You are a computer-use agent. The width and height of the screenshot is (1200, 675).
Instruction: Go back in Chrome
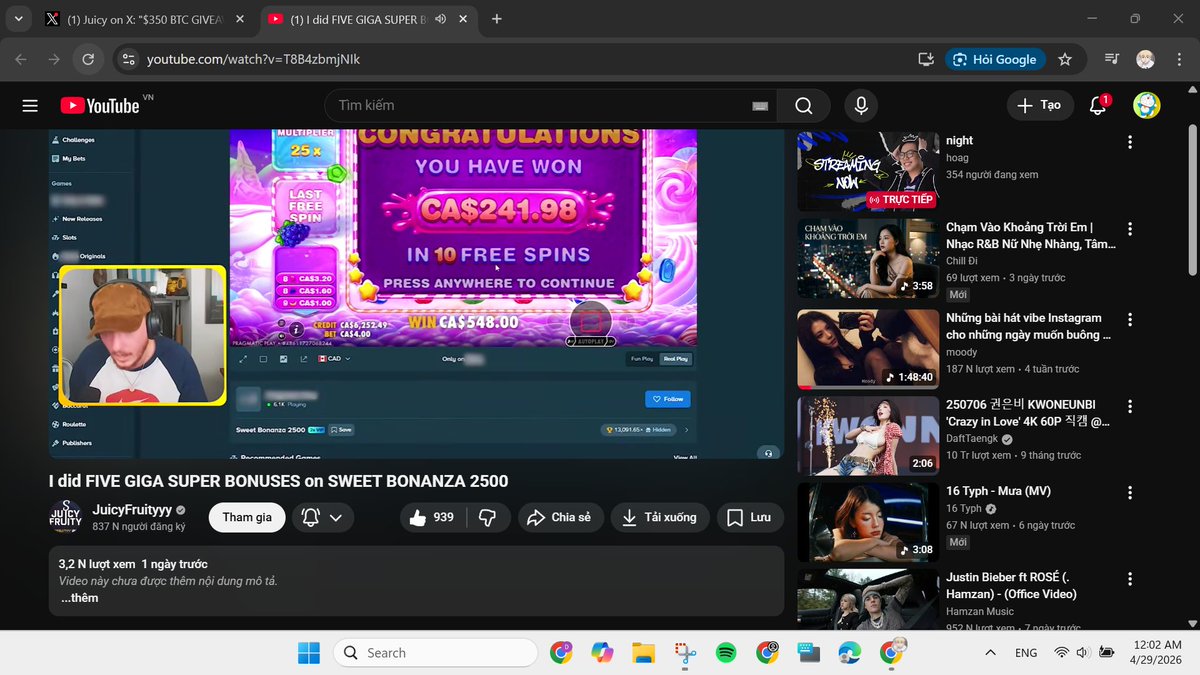pos(21,59)
